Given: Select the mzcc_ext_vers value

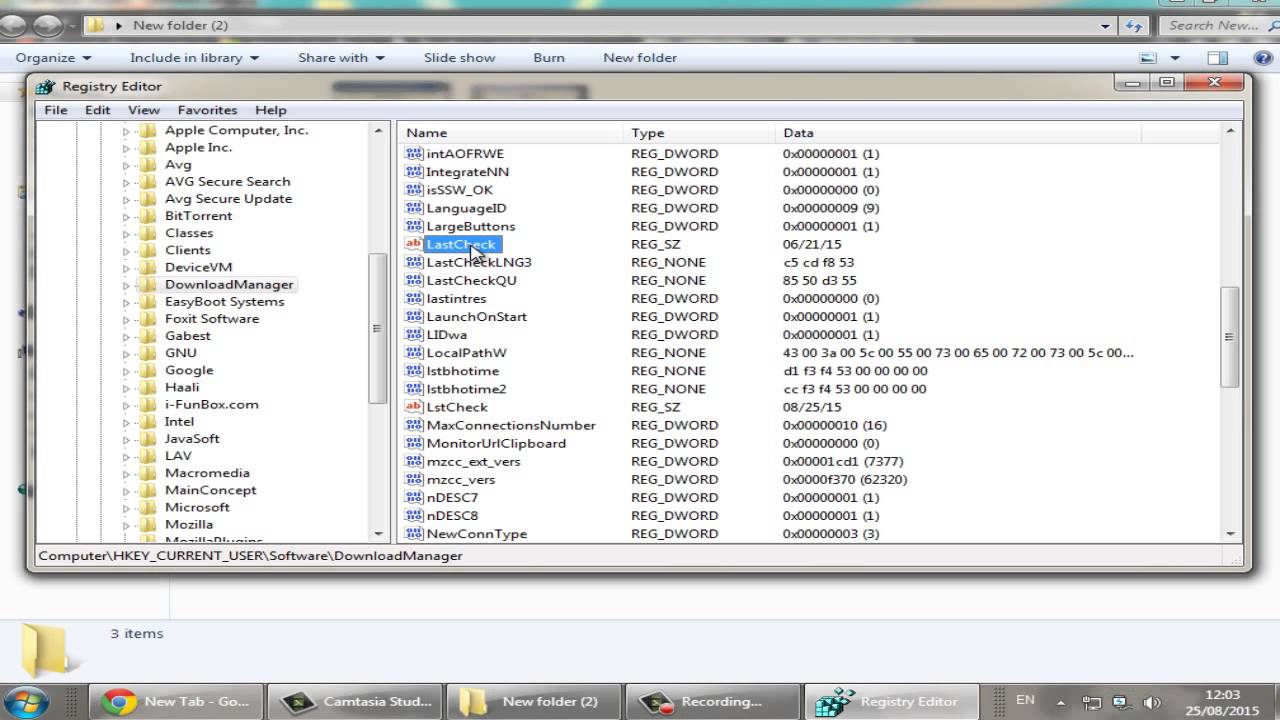Looking at the screenshot, I should coord(473,461).
